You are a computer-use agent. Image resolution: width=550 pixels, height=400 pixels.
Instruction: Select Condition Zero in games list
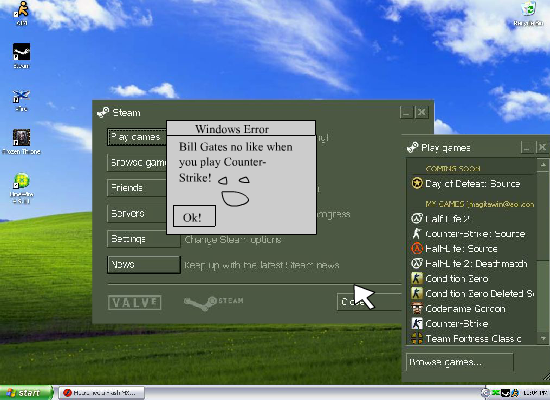click(472, 279)
